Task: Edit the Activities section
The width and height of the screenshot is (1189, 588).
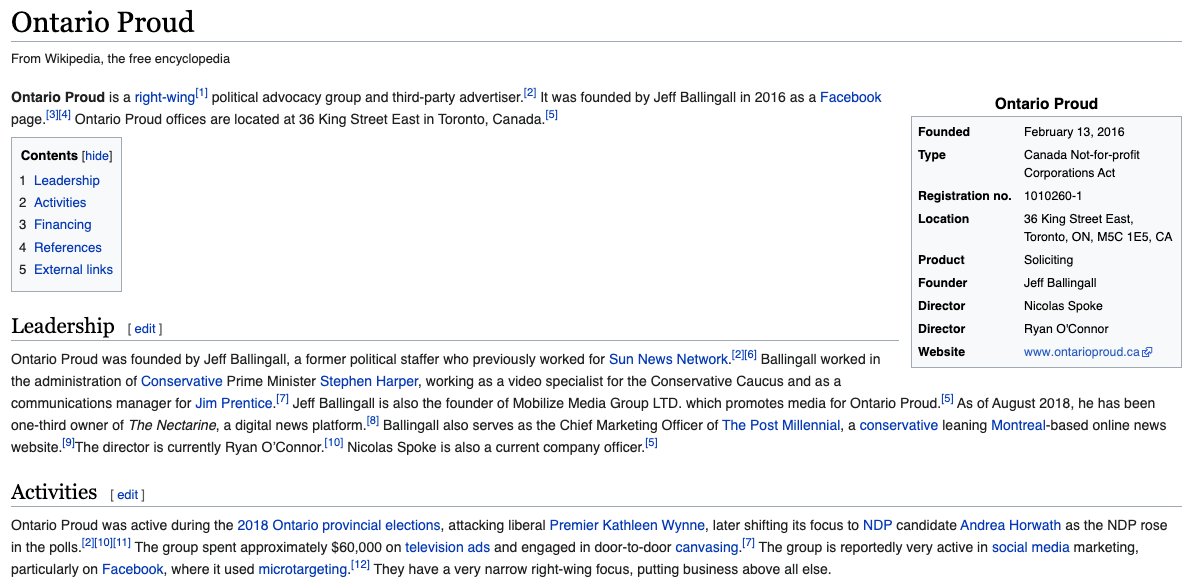Action: [x=127, y=495]
